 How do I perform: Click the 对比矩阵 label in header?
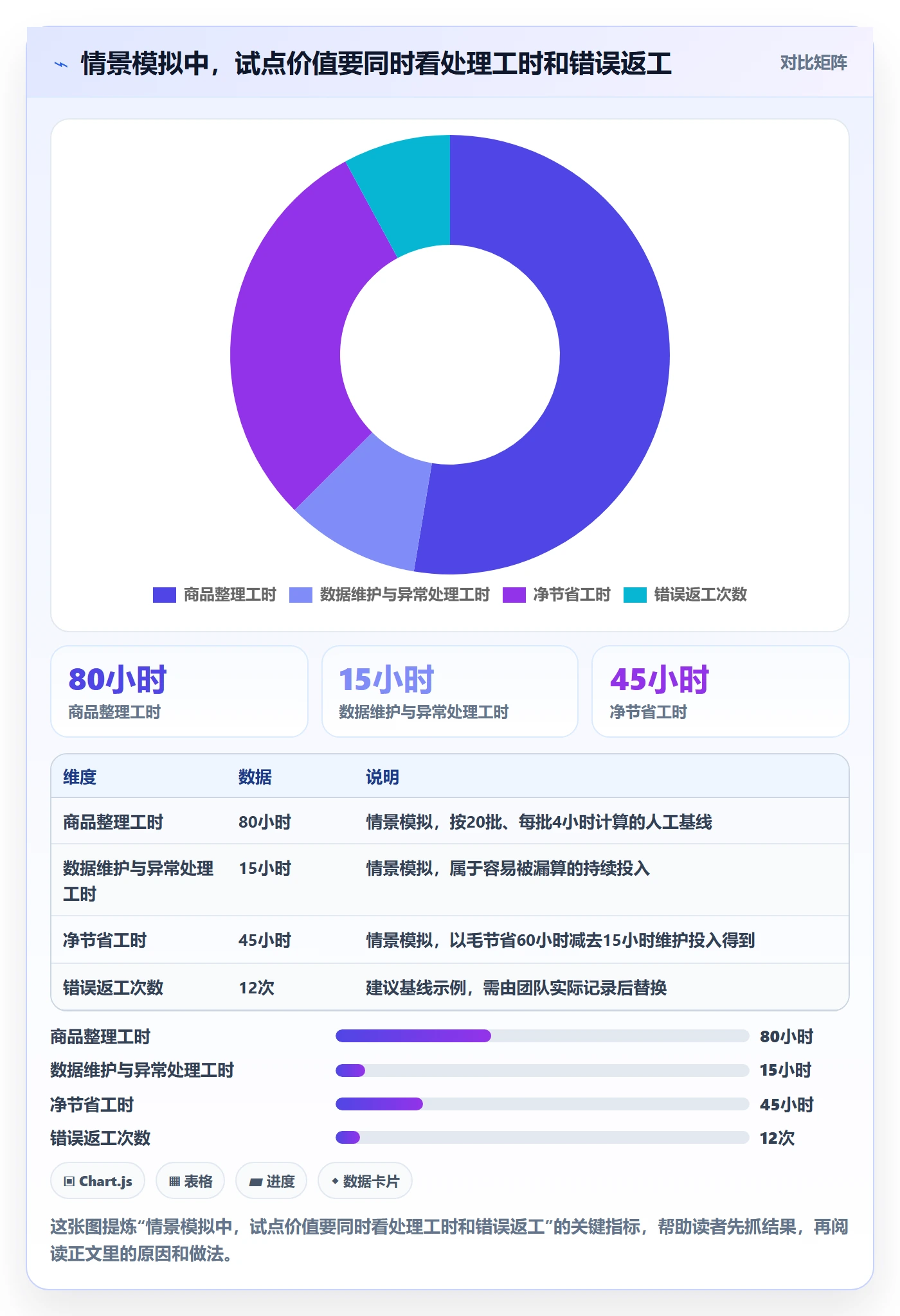point(813,62)
